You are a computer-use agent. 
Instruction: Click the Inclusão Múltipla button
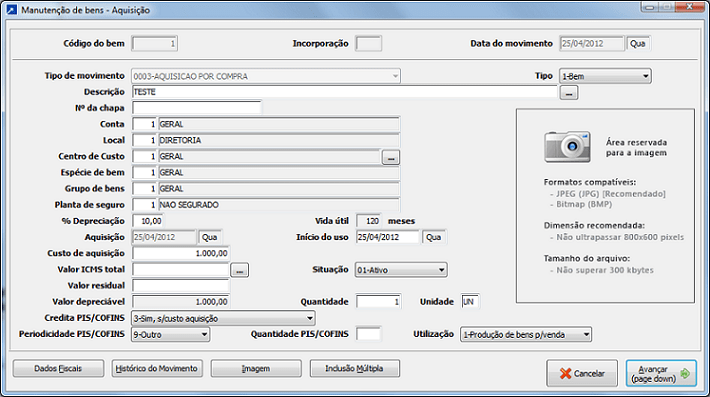(355, 368)
